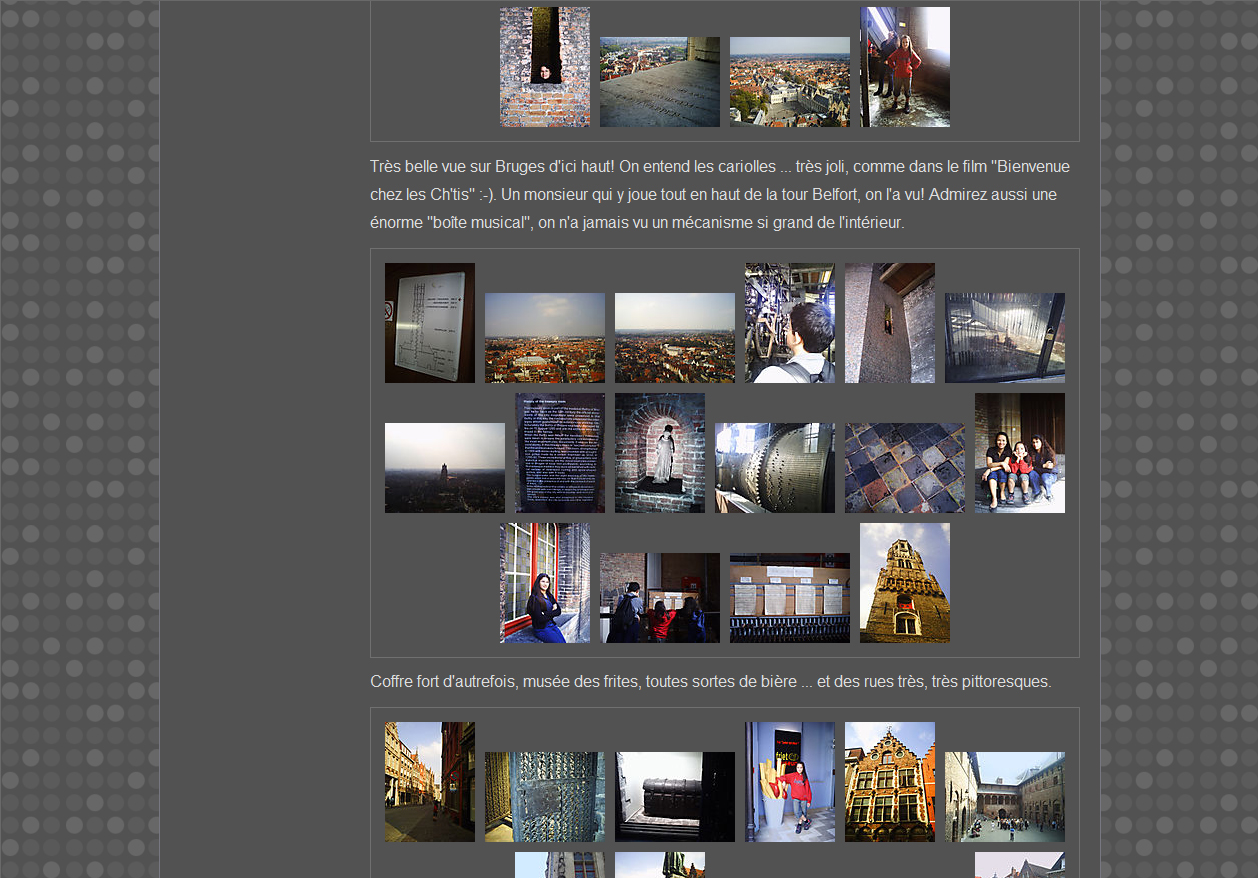Open photo of padlocked wire cage
Image resolution: width=1258 pixels, height=878 pixels.
coord(1004,338)
